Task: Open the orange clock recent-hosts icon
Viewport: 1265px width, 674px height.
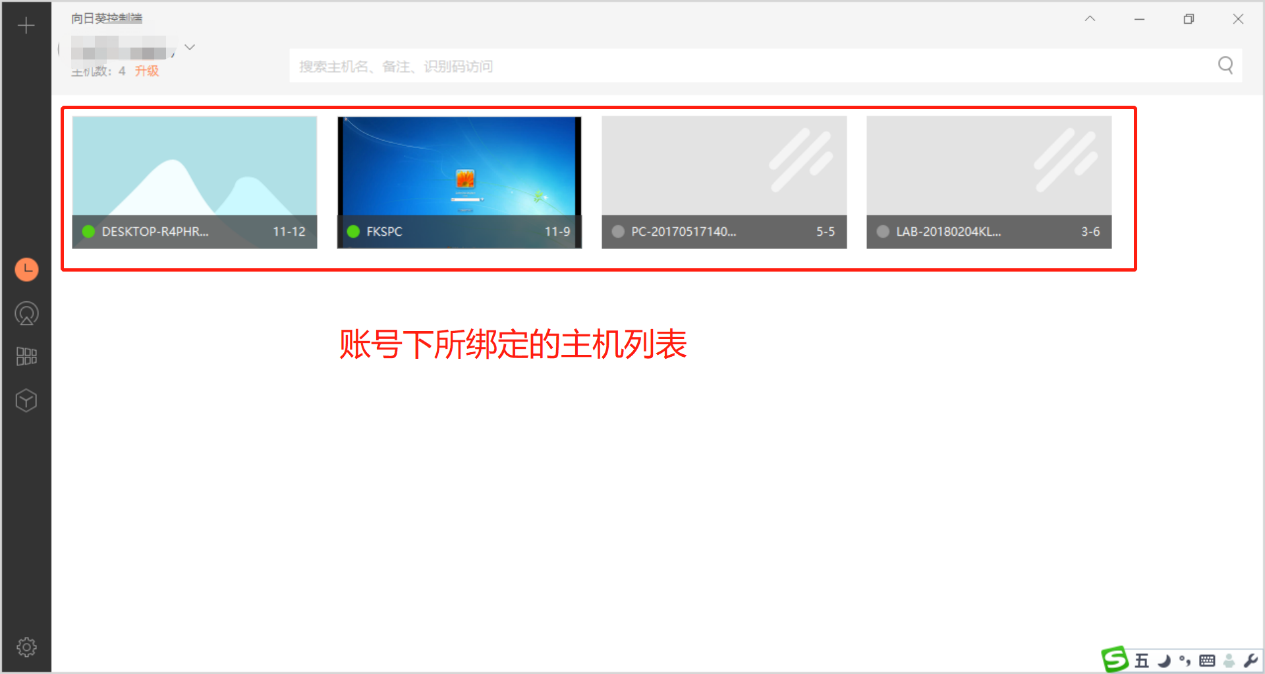Action: point(27,269)
